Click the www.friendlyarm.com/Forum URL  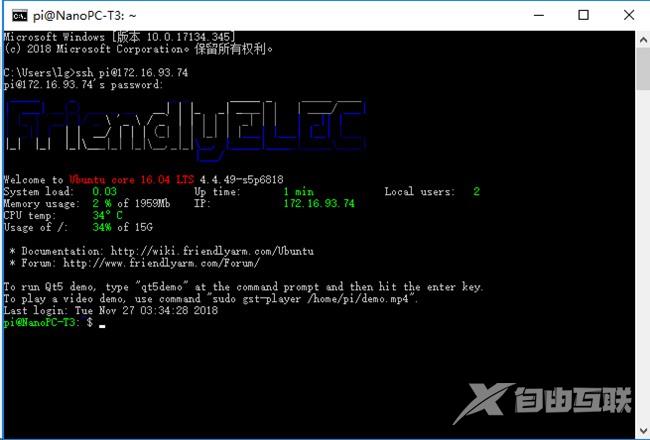(161, 263)
